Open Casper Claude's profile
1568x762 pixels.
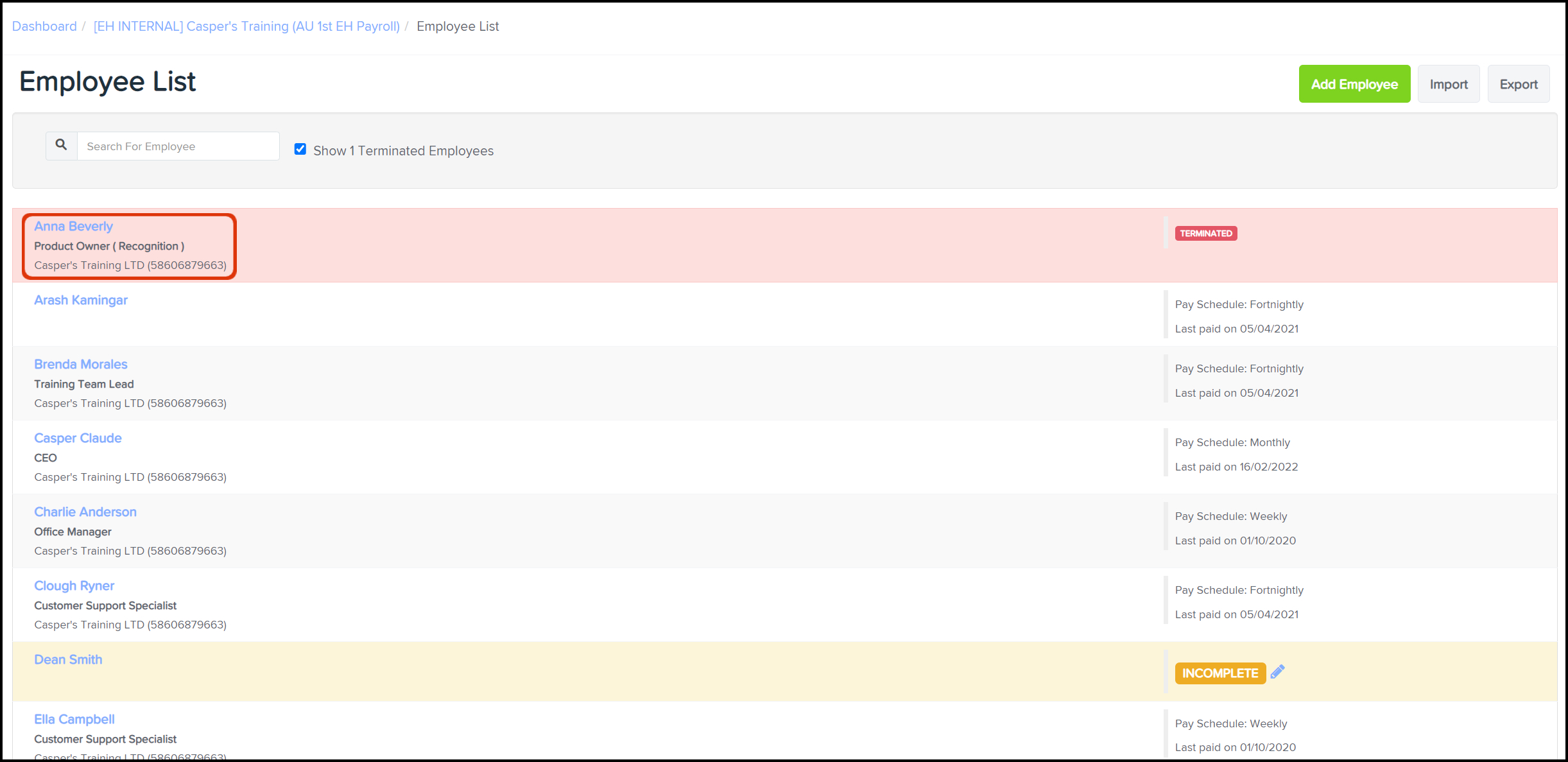78,438
